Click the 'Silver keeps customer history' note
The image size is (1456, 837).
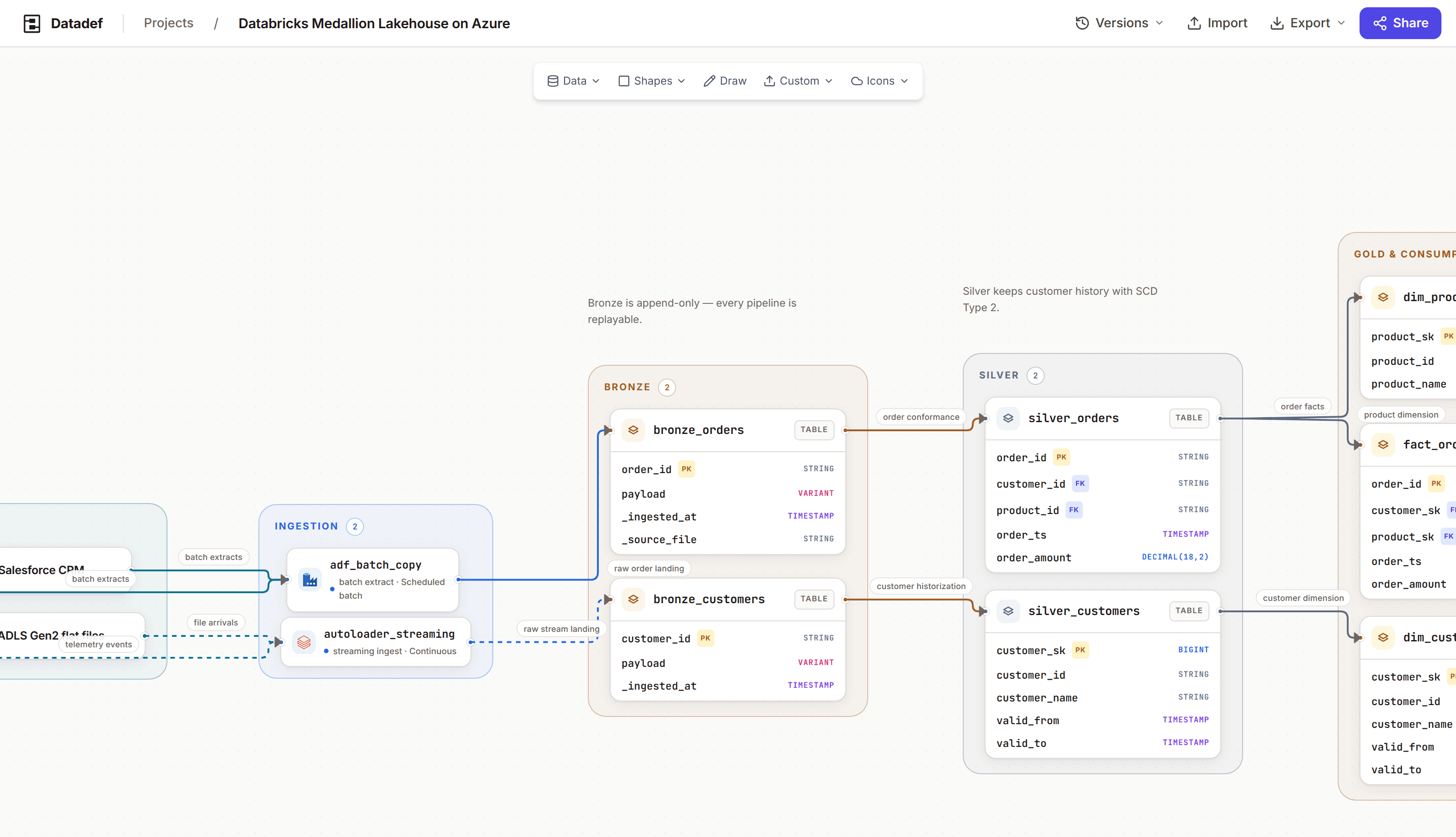(1060, 299)
